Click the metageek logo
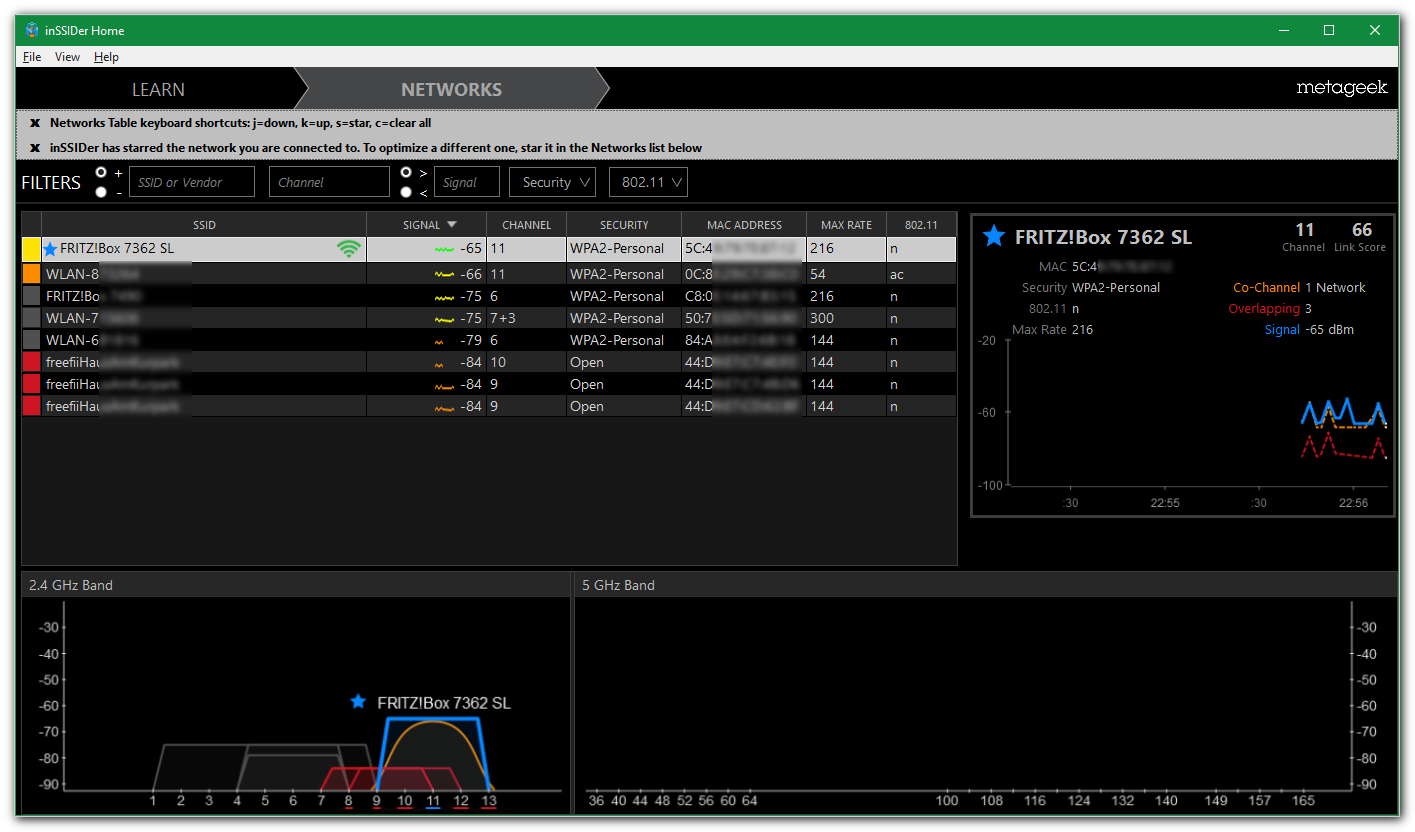Screen dimensions: 1415x832 (x=1342, y=88)
